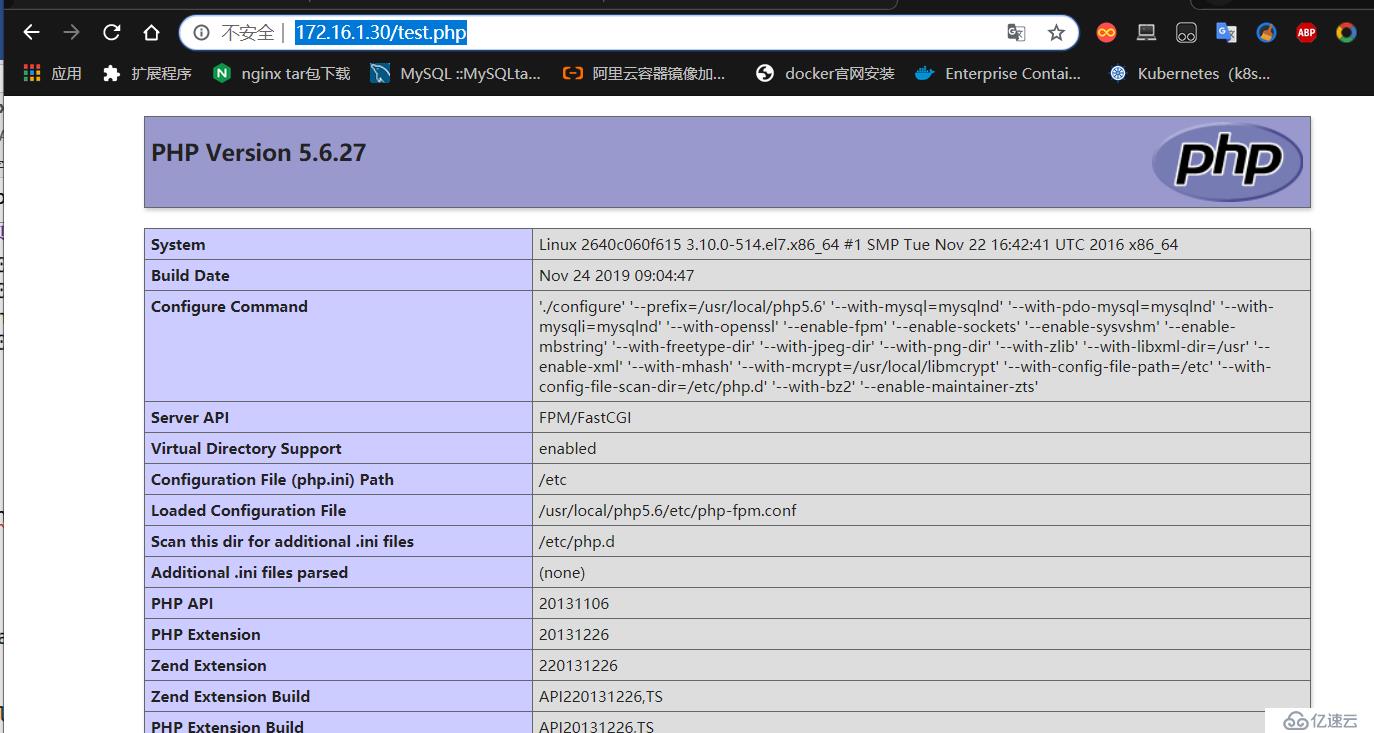
Task: Click the Chrome colored circle icon at toolbar end
Action: tap(1346, 33)
